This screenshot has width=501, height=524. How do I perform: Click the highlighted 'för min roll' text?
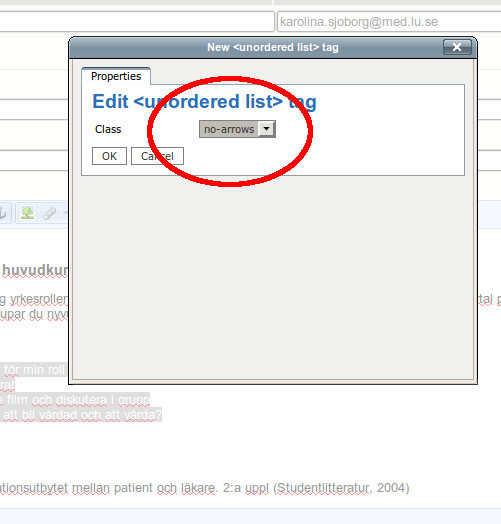(x=34, y=370)
